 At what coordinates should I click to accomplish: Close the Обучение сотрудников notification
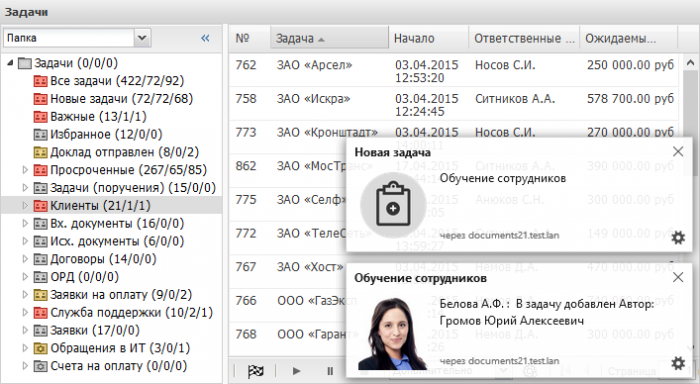tap(678, 277)
